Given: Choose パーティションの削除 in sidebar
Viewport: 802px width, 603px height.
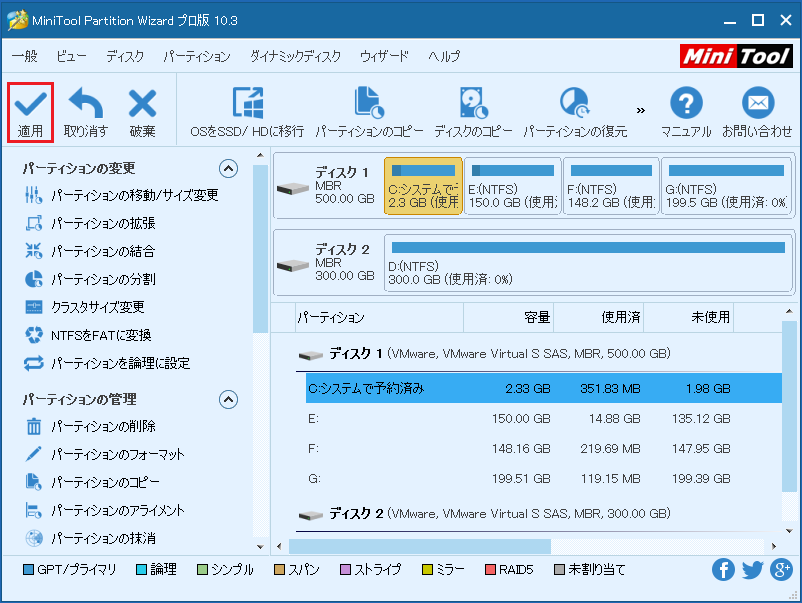Looking at the screenshot, I should 90,426.
